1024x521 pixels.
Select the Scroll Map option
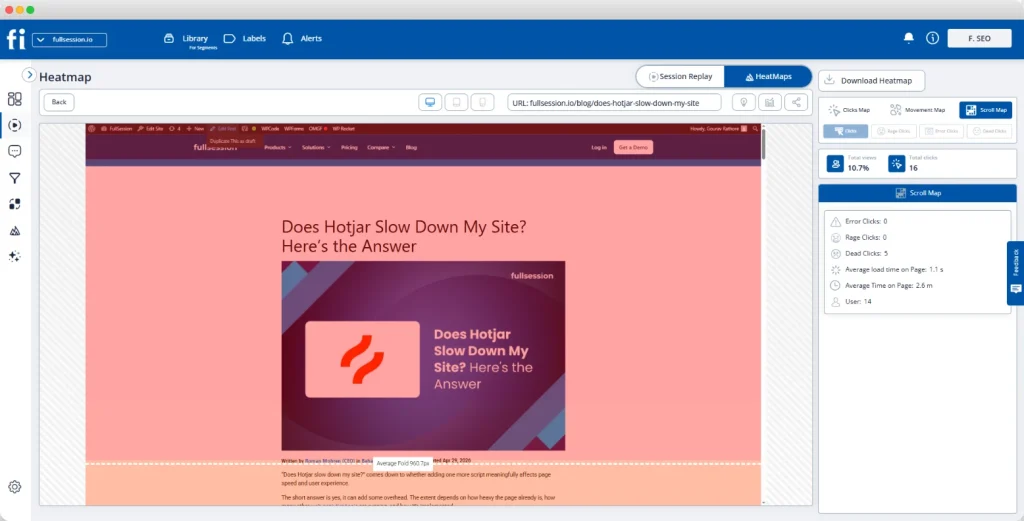[x=985, y=110]
